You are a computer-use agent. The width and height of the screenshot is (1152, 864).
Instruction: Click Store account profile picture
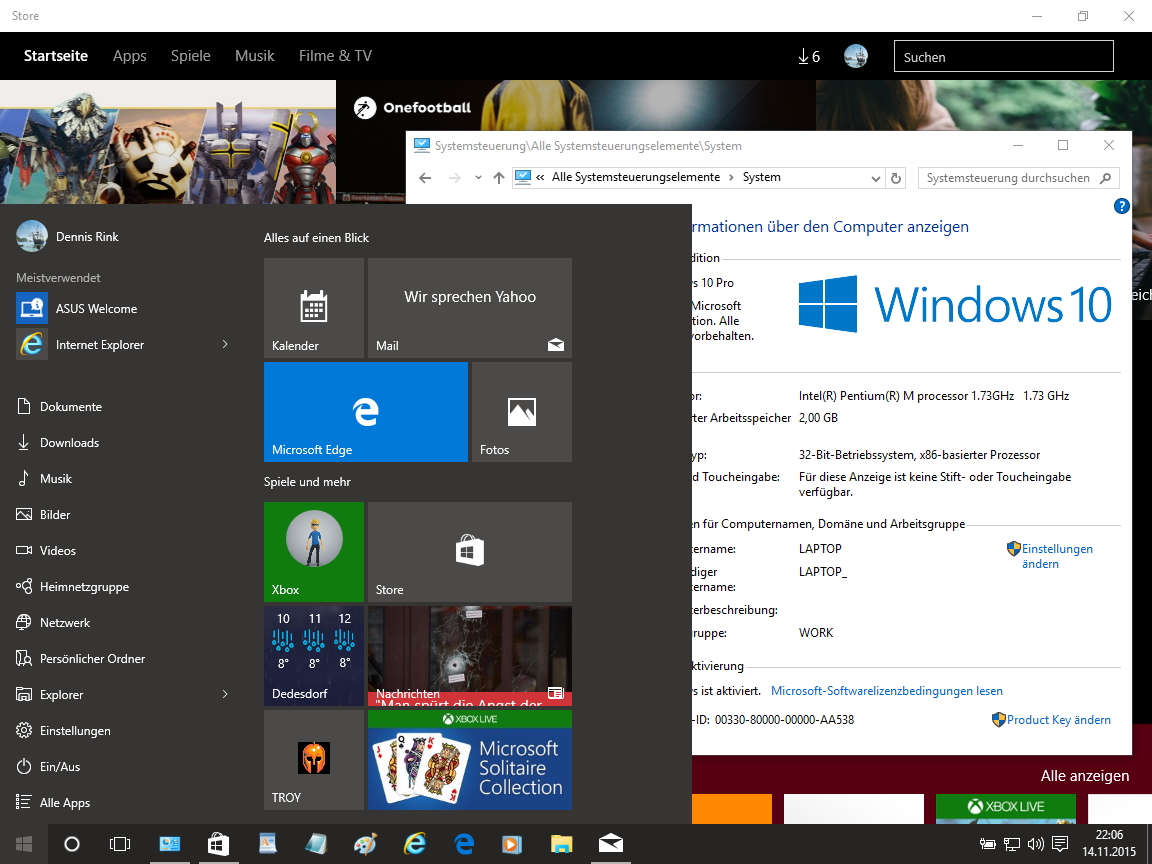coord(856,56)
